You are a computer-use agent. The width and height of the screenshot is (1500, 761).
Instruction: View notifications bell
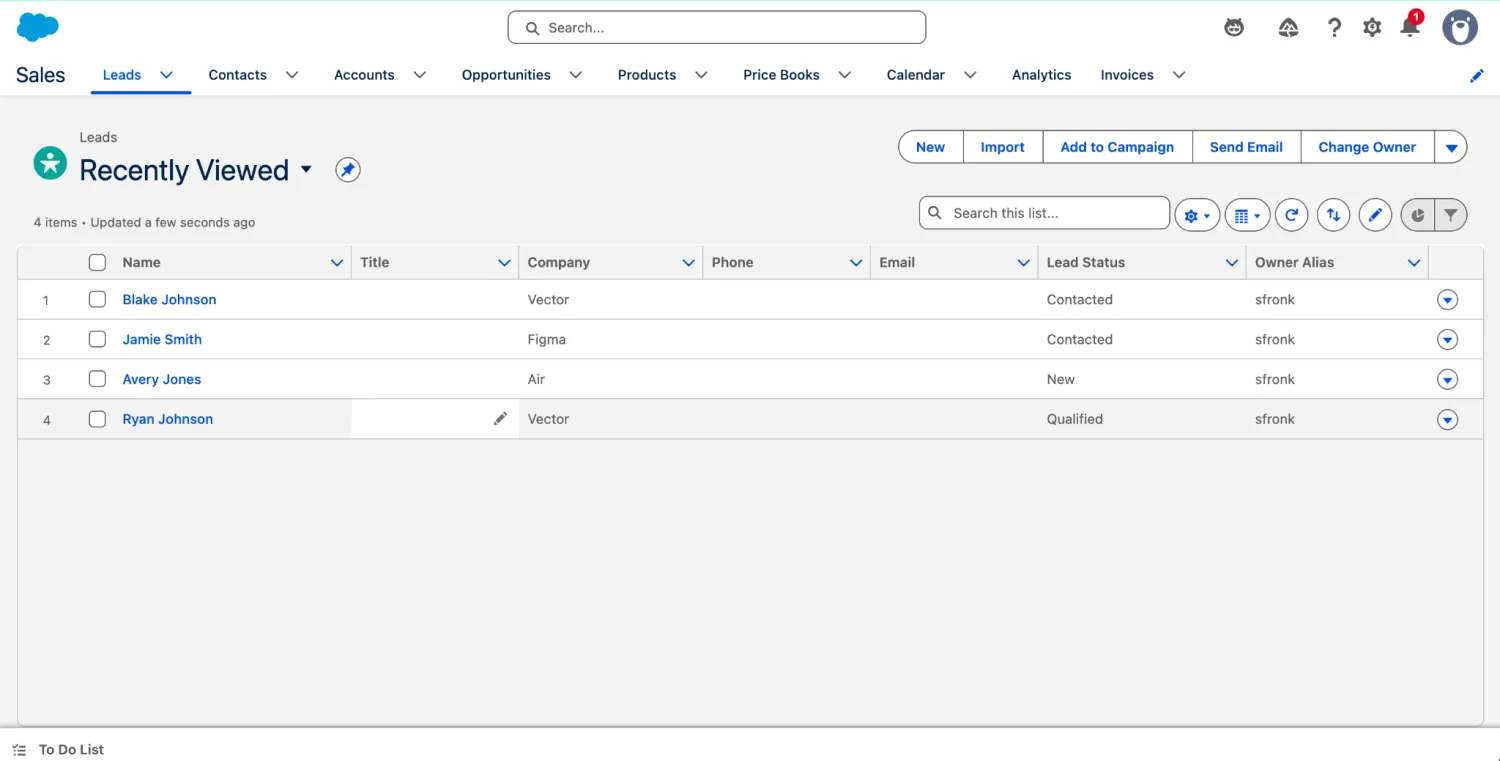click(x=1410, y=27)
